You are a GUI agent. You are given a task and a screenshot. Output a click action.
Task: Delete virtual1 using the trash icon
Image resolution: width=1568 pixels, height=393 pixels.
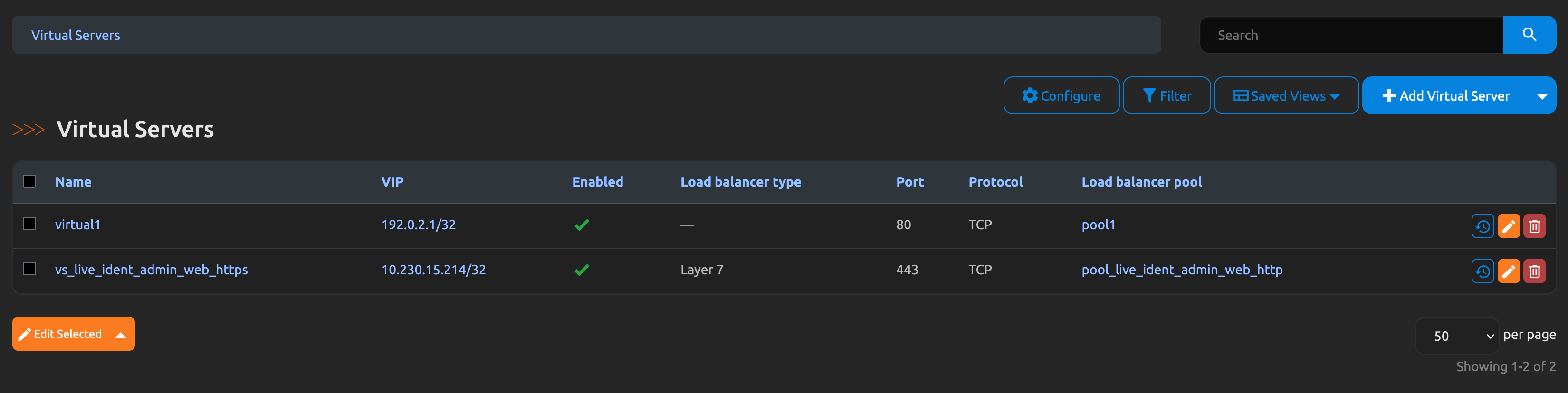tap(1534, 226)
